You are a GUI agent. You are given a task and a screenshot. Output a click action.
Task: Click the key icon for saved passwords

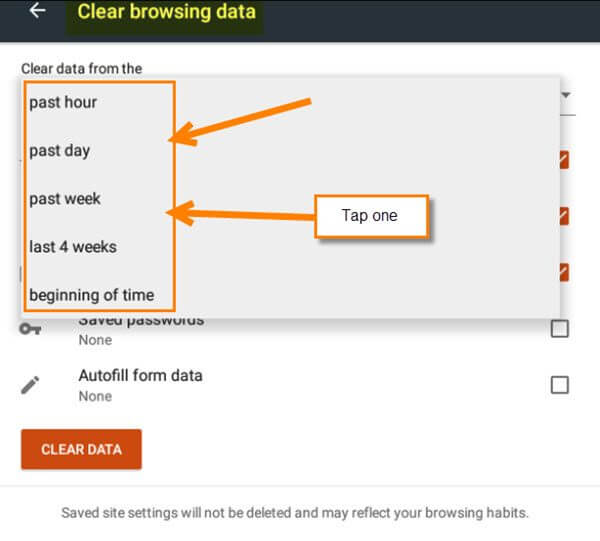30,329
